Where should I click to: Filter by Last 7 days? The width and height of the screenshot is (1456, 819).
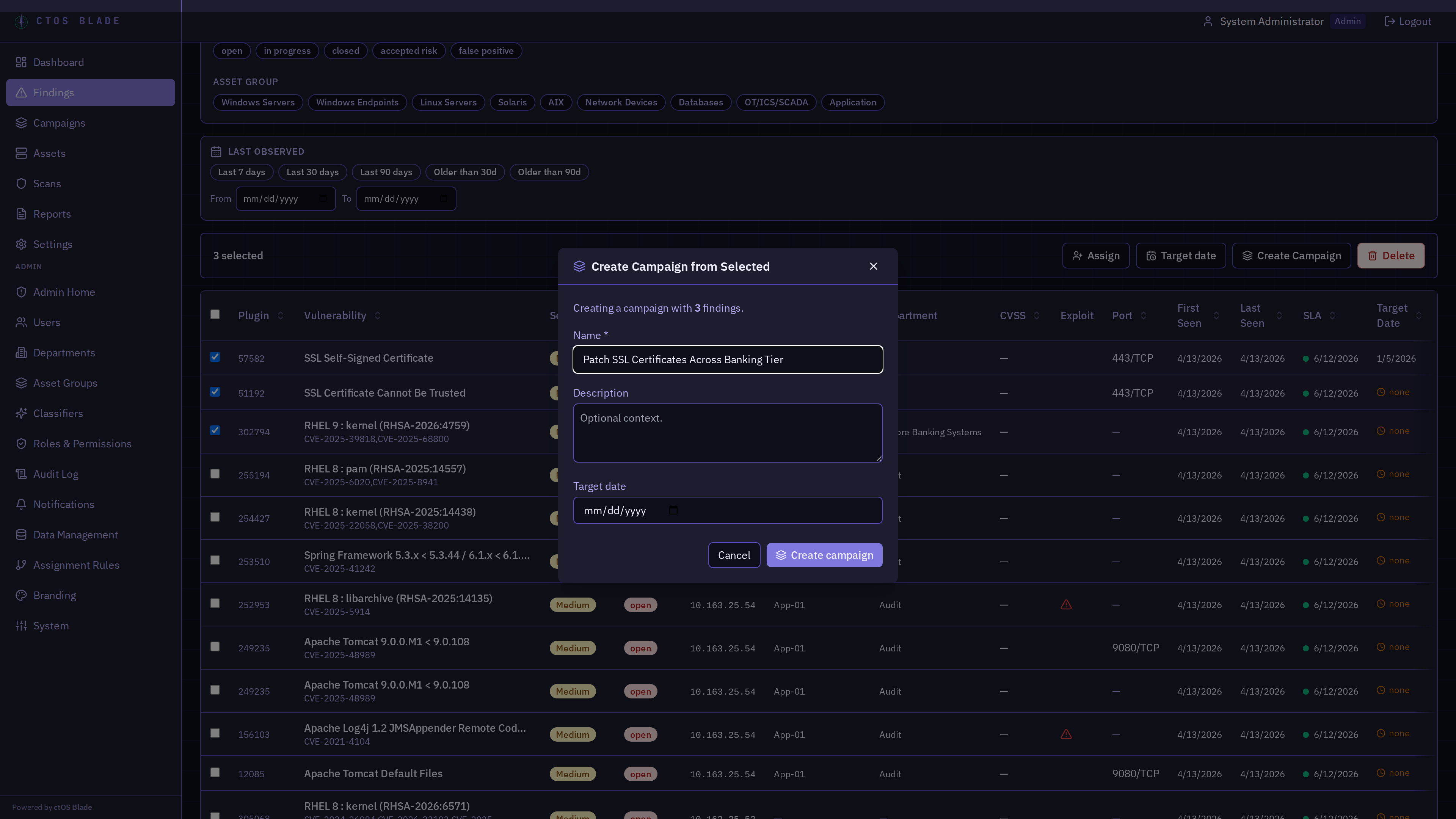point(242,172)
